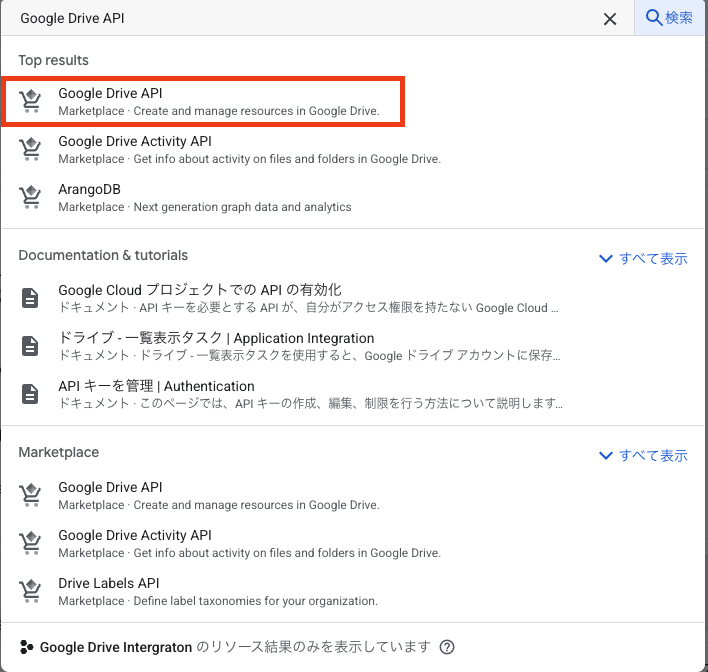Expand Documentation & tutorials with すべて表示
The height and width of the screenshot is (672, 708).
click(643, 258)
